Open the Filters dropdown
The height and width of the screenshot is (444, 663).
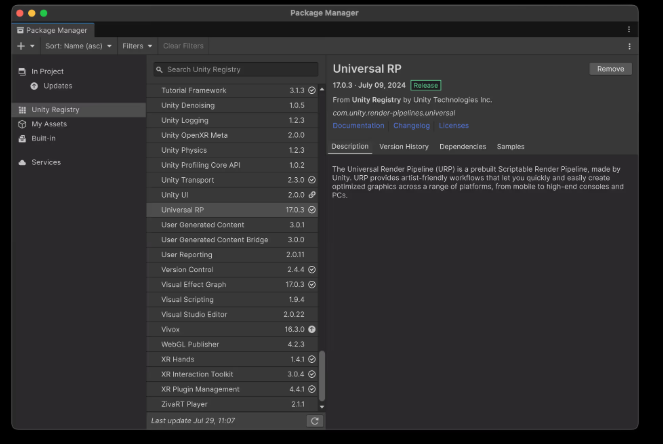(x=137, y=46)
